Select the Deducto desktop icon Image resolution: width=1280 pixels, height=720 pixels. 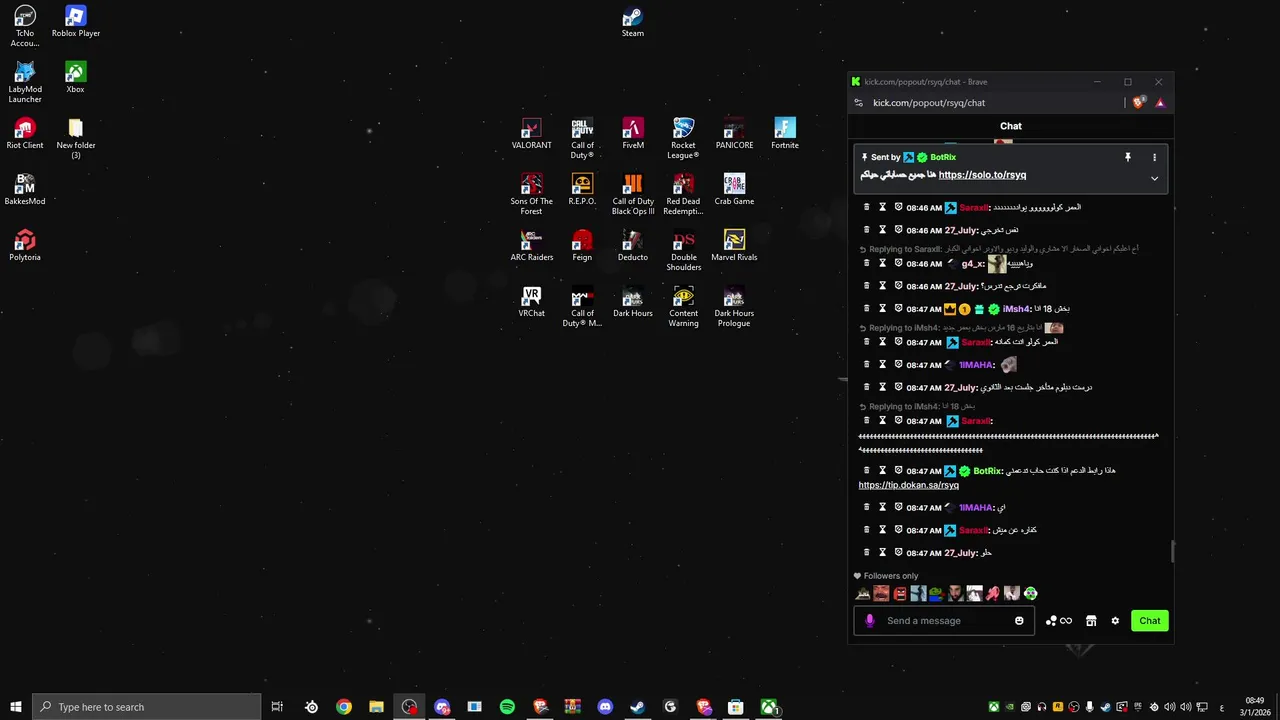point(632,246)
